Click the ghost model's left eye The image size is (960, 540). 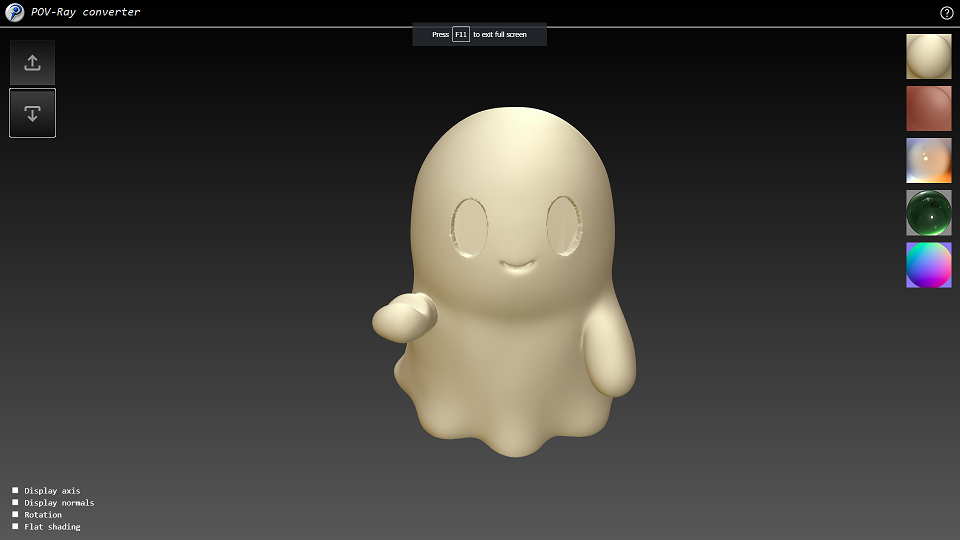(469, 227)
